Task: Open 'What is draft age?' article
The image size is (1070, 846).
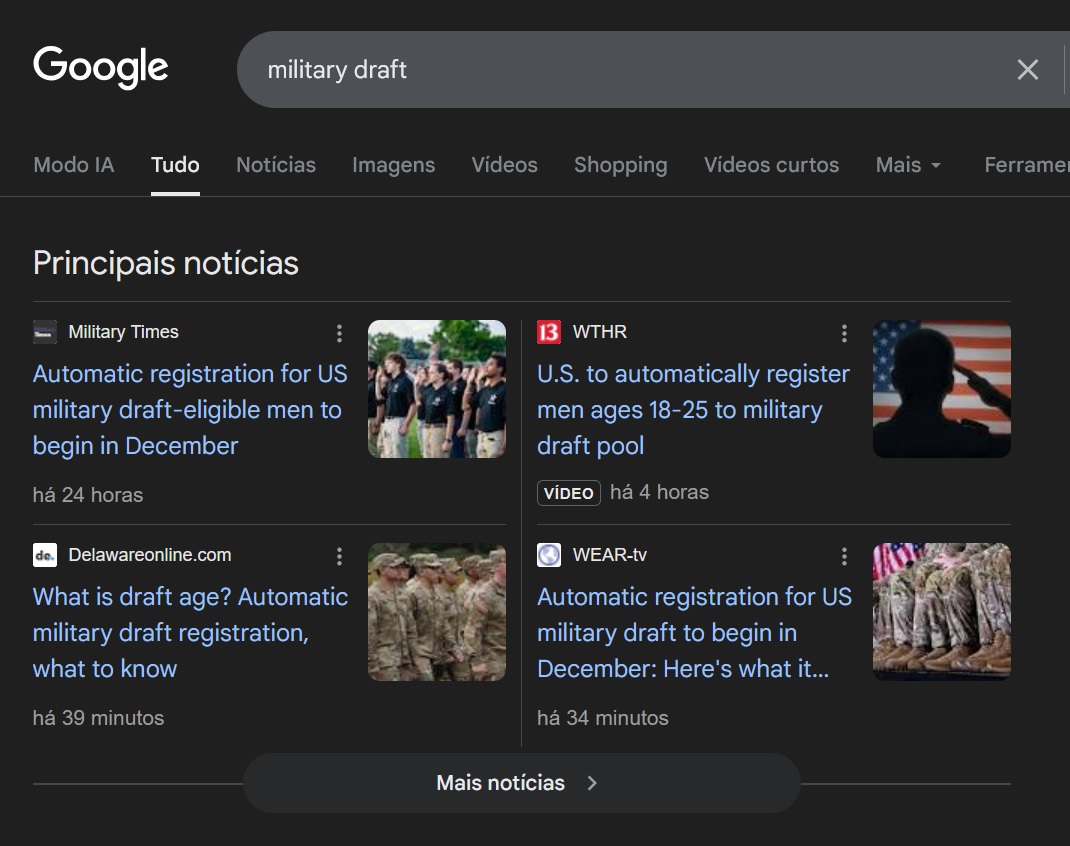Action: pyautogui.click(x=190, y=632)
